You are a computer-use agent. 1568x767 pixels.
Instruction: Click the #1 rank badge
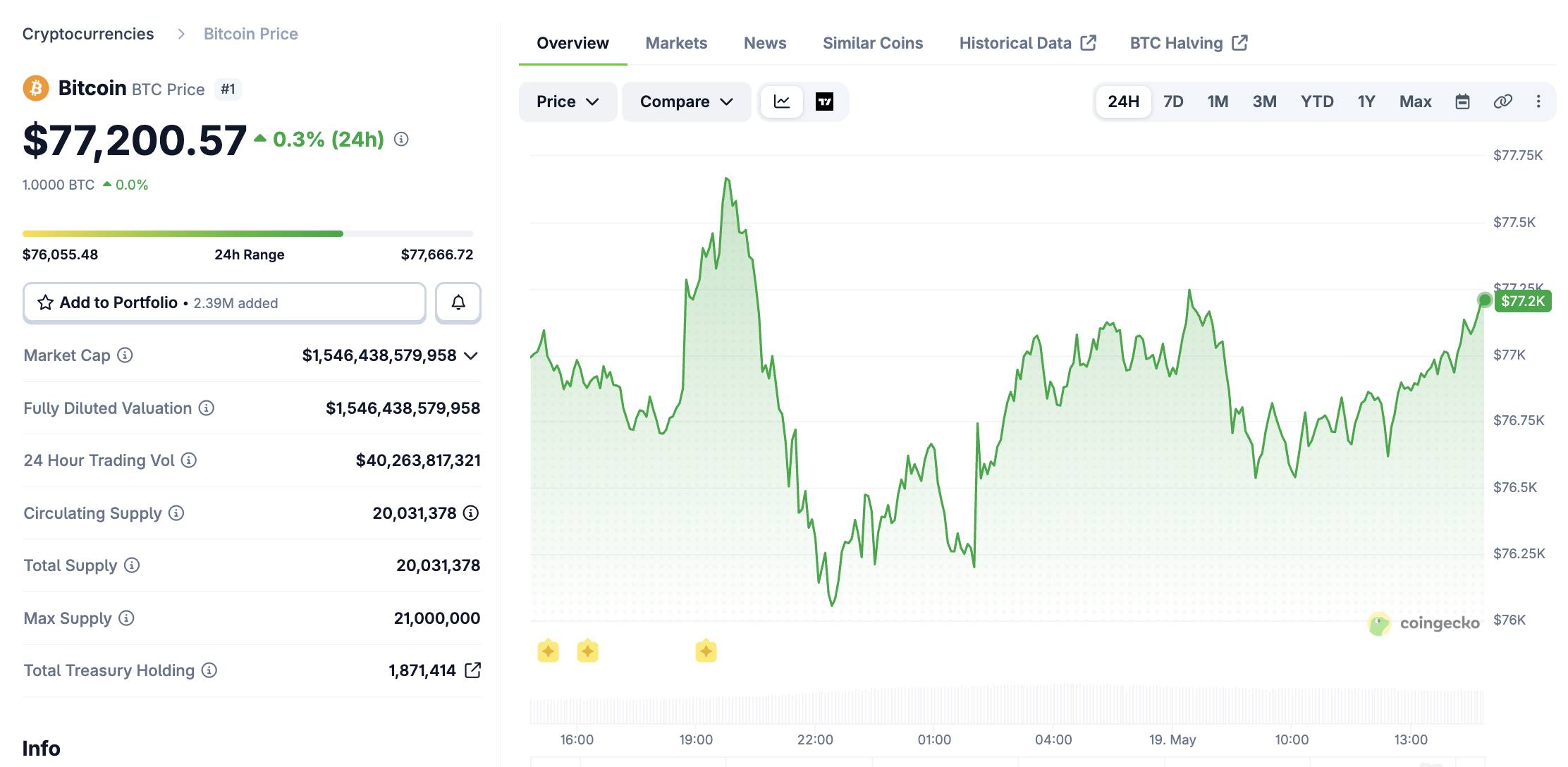point(228,90)
